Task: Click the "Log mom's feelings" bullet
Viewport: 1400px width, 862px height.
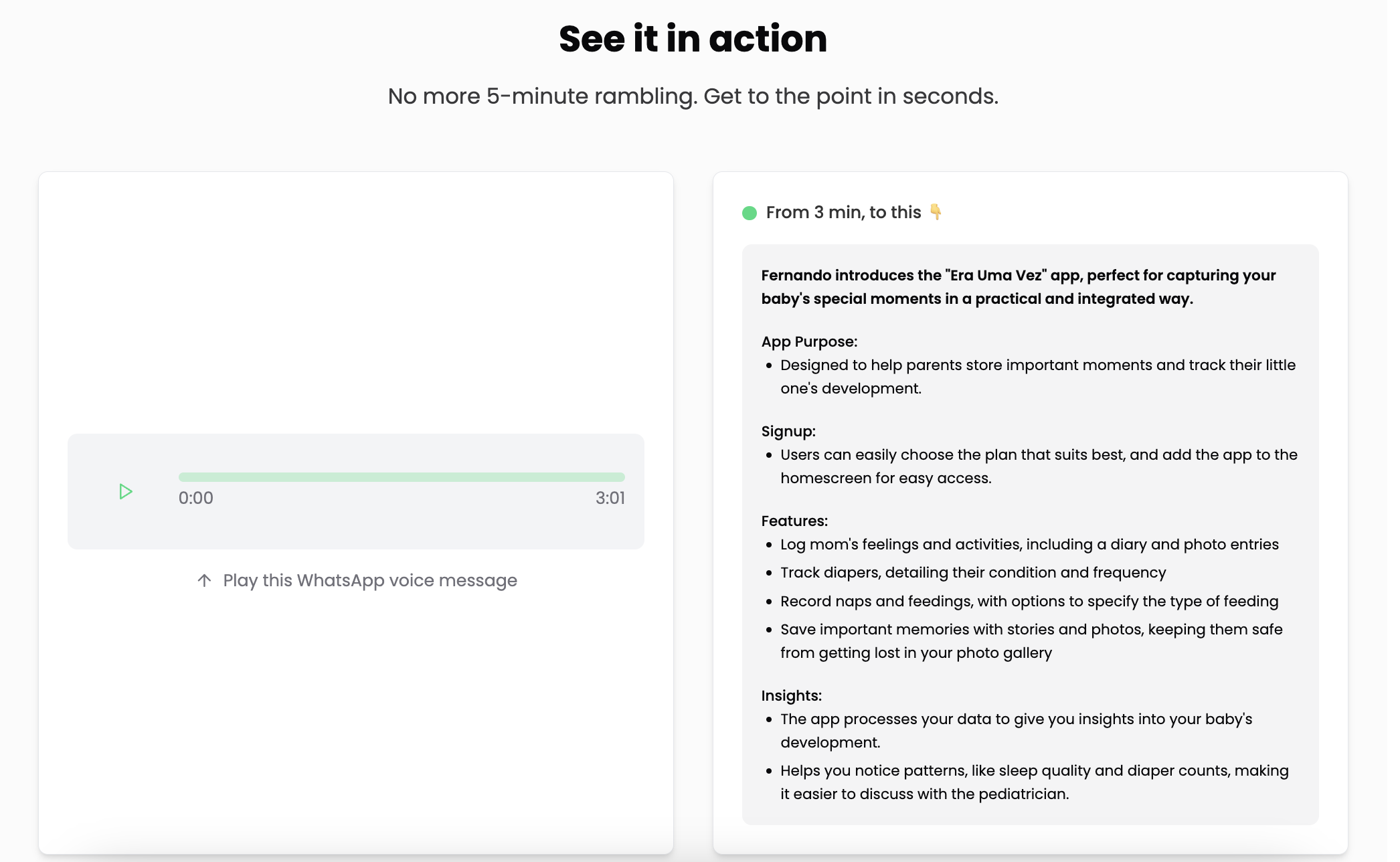Action: coord(1029,544)
